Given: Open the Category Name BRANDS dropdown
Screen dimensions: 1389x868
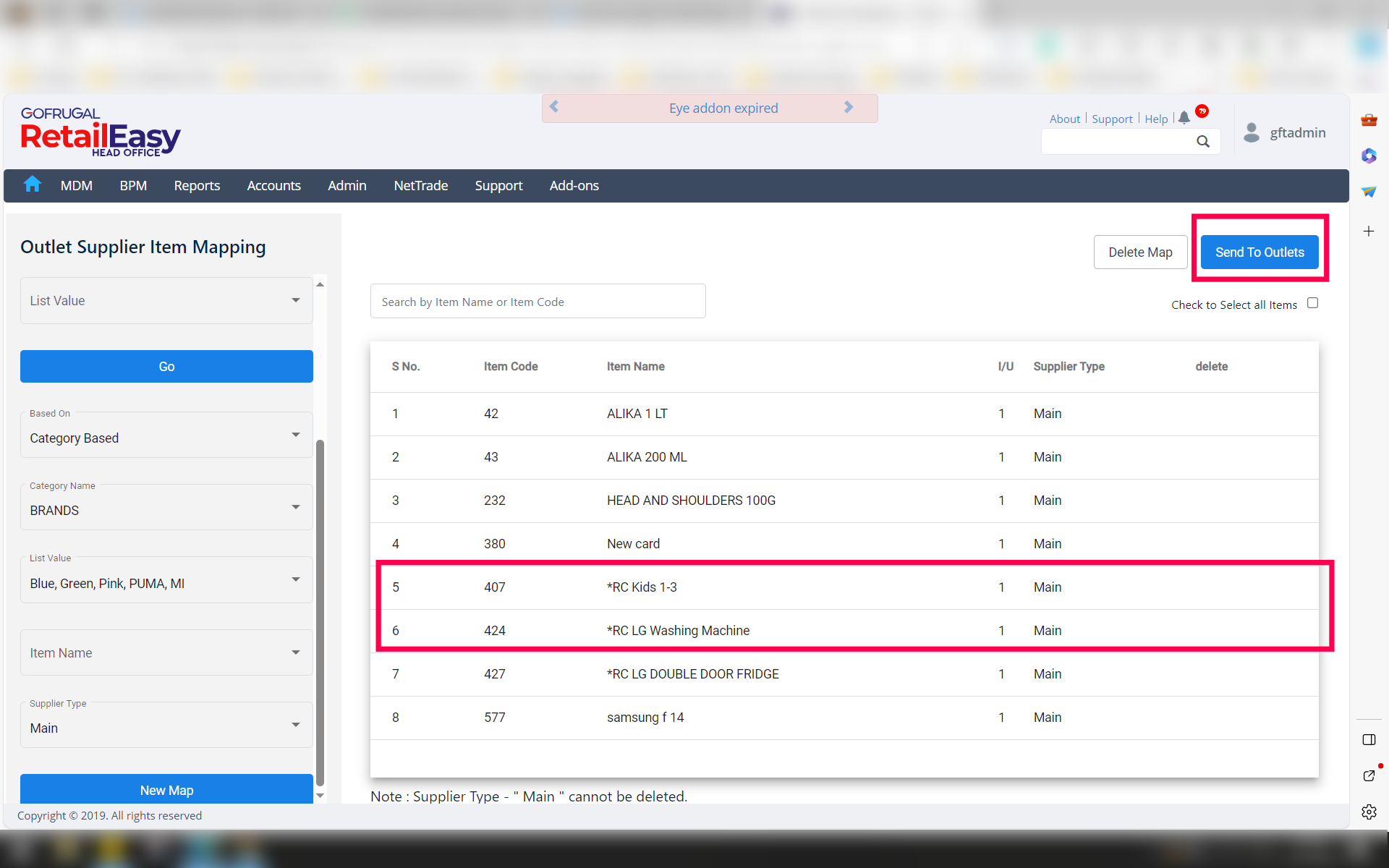Looking at the screenshot, I should click(x=295, y=508).
